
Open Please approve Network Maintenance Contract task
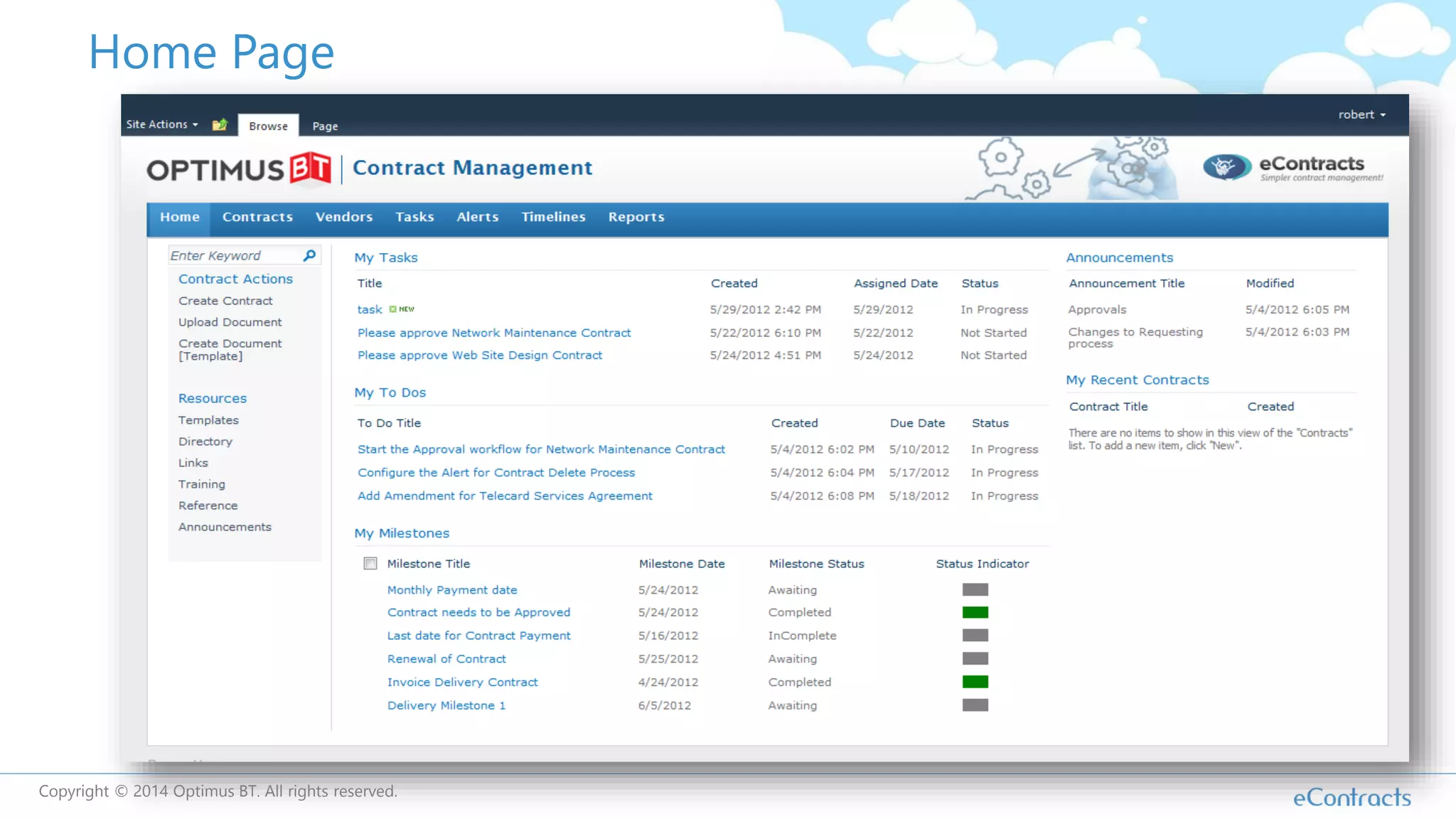pos(493,333)
